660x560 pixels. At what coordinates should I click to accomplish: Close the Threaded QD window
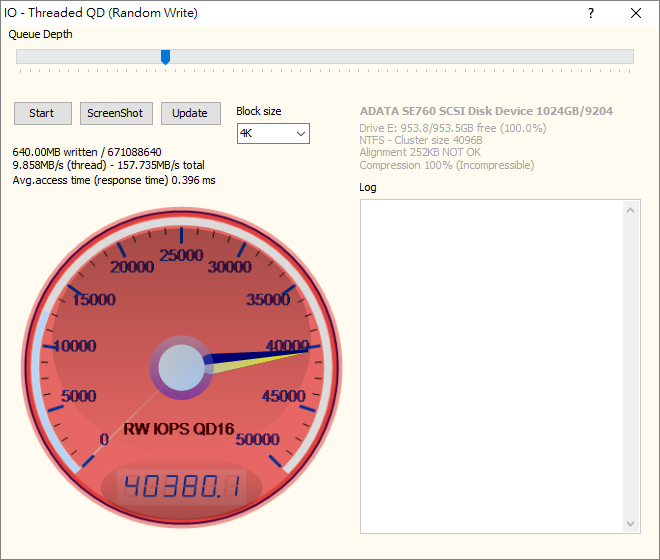coord(636,13)
